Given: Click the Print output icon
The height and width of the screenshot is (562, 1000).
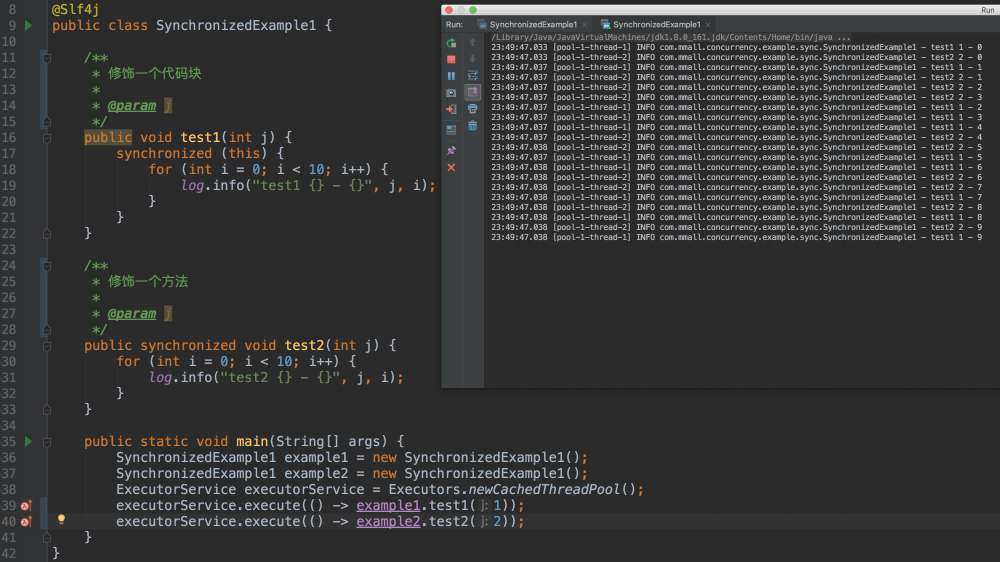Looking at the screenshot, I should click(472, 109).
